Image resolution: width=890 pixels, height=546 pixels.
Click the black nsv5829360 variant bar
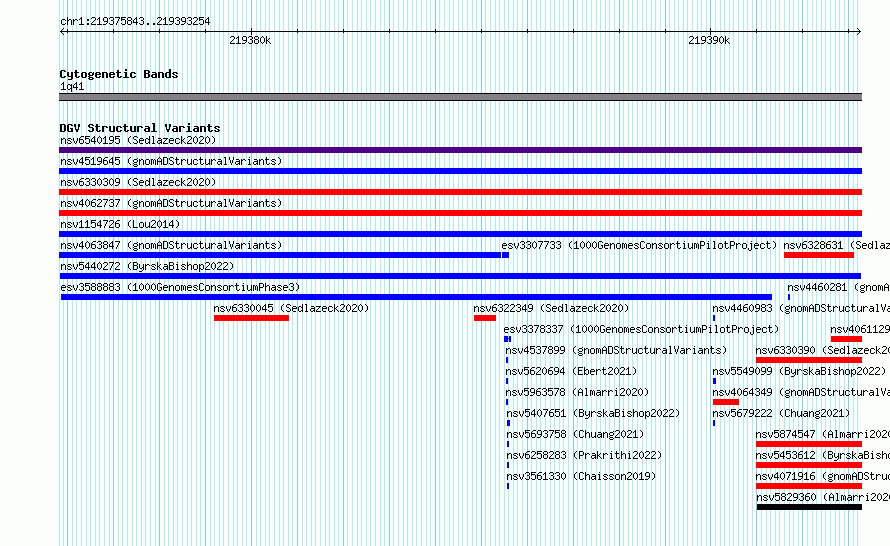click(809, 507)
